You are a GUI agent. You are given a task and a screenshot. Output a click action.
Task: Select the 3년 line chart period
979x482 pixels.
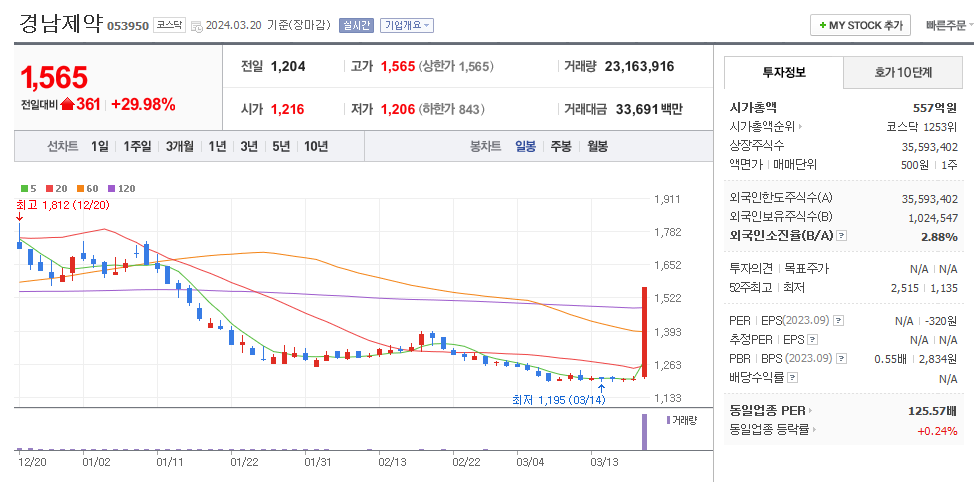[249, 147]
